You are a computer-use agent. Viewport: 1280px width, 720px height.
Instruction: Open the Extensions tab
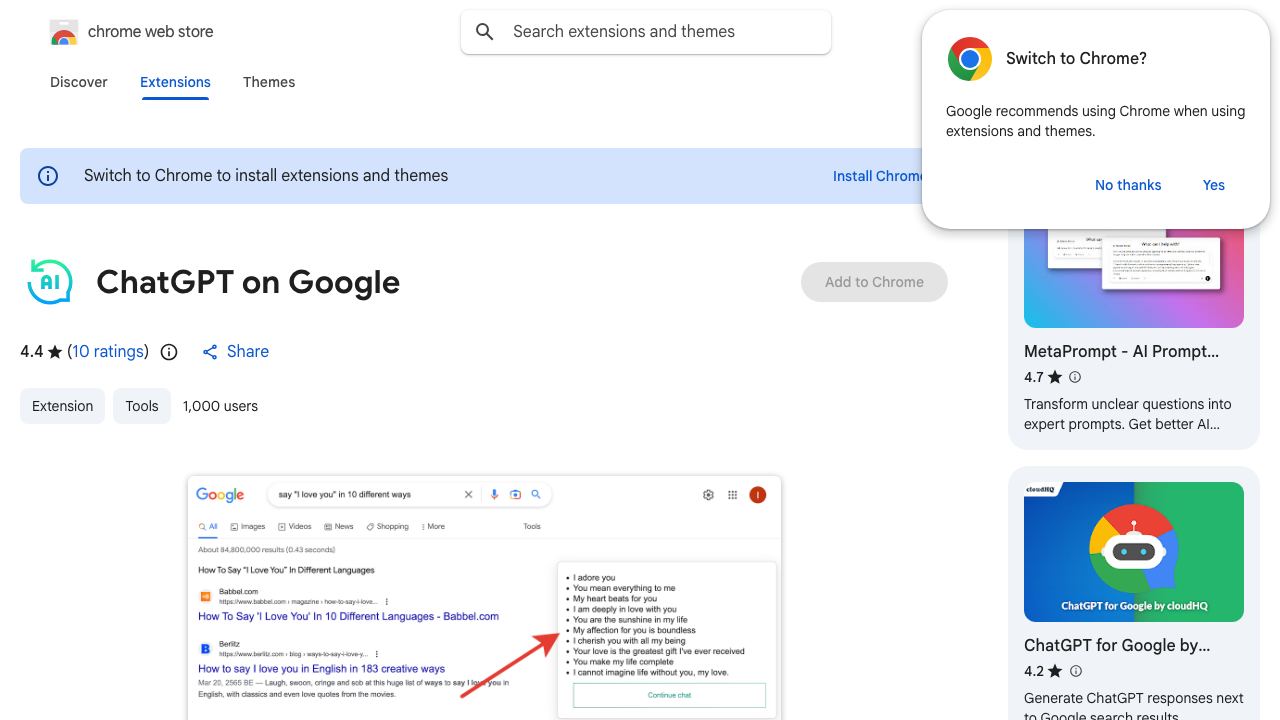pyautogui.click(x=175, y=82)
